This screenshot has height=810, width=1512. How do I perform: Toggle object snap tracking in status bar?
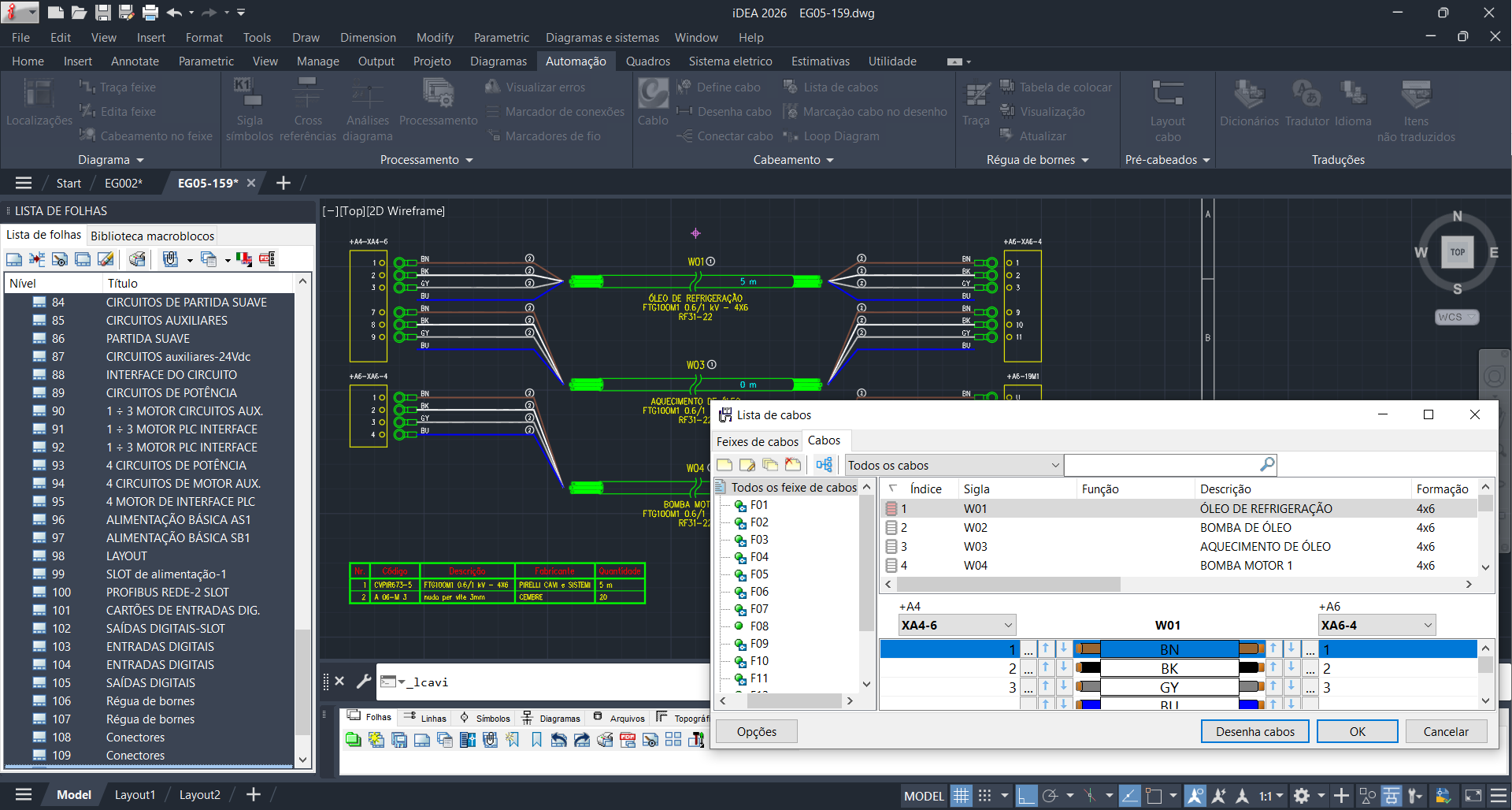point(1129,796)
